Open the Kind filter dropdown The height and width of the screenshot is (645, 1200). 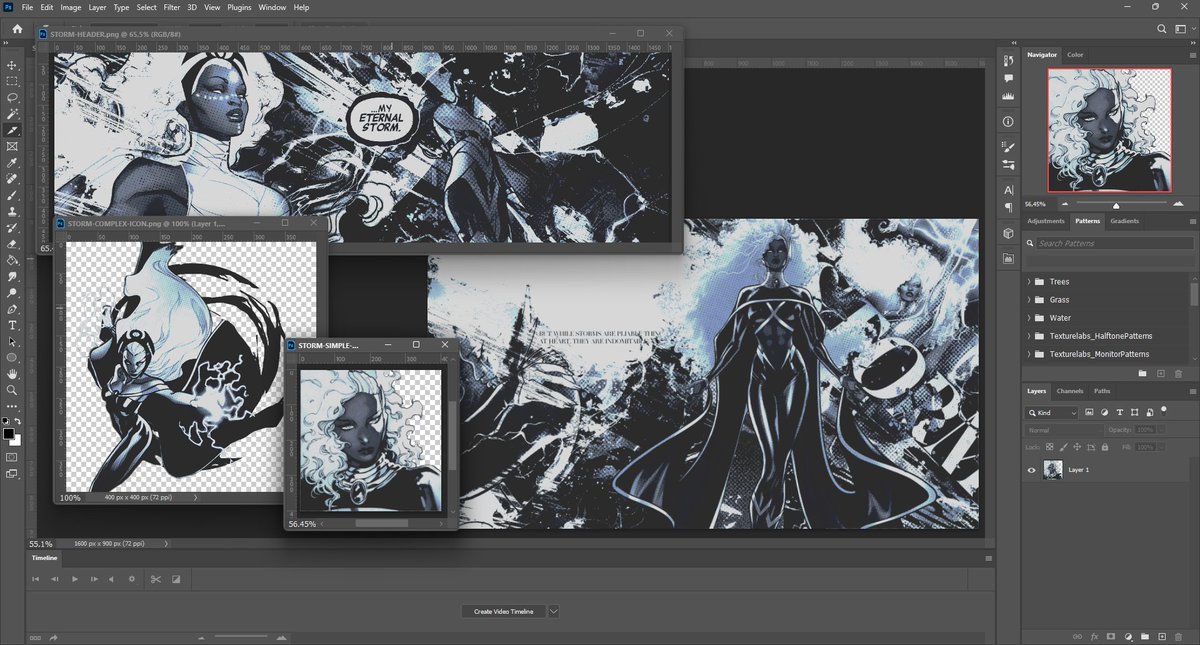[x=1051, y=412]
